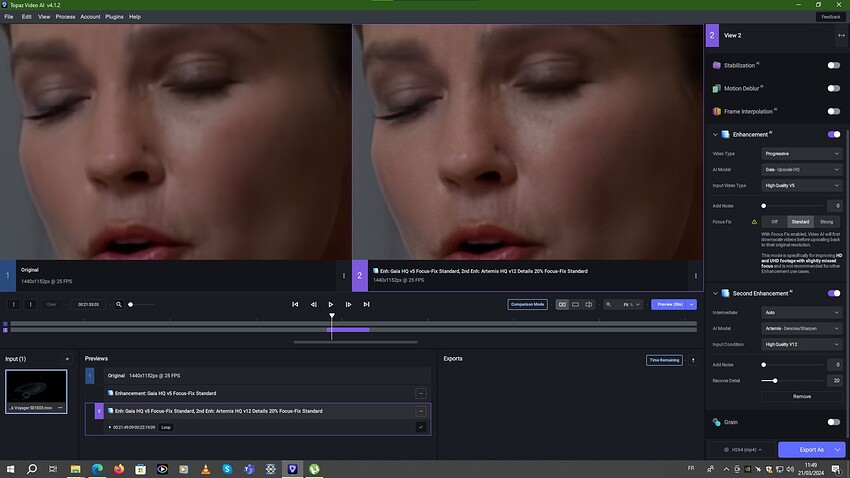Jump to the start of the clip
850x478 pixels.
295,304
